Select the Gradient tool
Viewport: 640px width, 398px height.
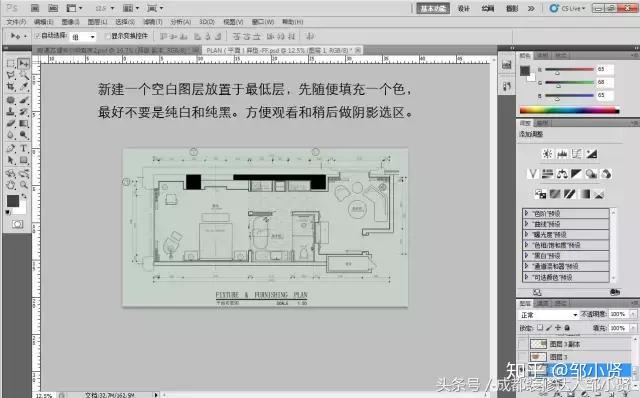pyautogui.click(x=24, y=123)
